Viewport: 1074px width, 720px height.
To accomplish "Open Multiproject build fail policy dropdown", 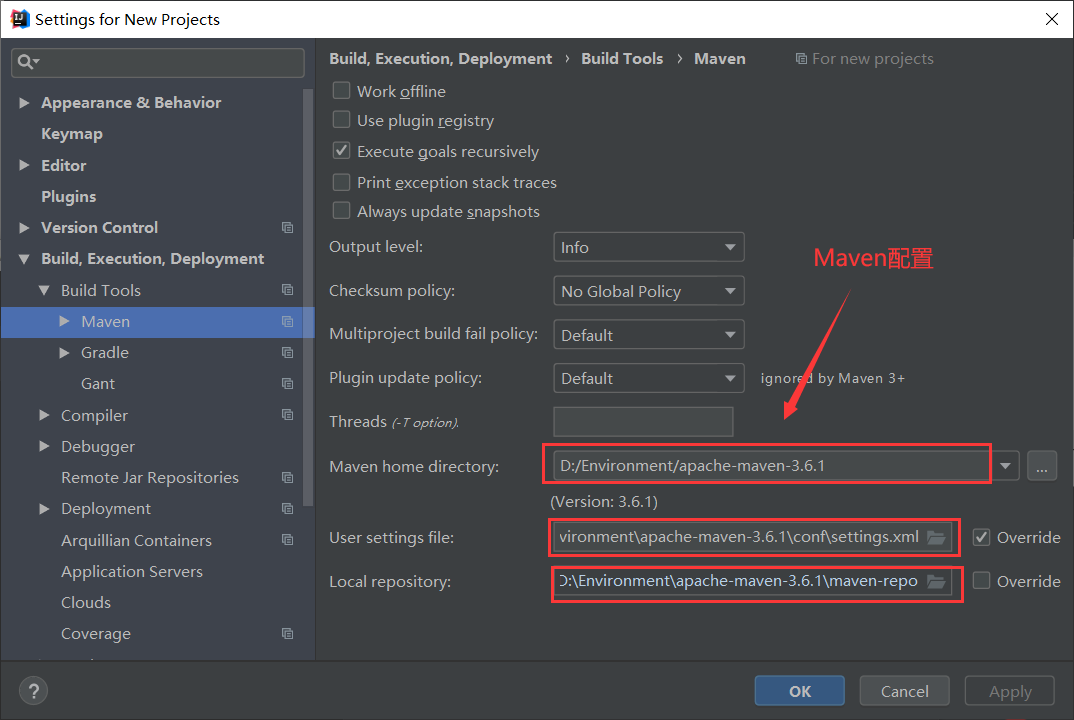I will [x=649, y=335].
